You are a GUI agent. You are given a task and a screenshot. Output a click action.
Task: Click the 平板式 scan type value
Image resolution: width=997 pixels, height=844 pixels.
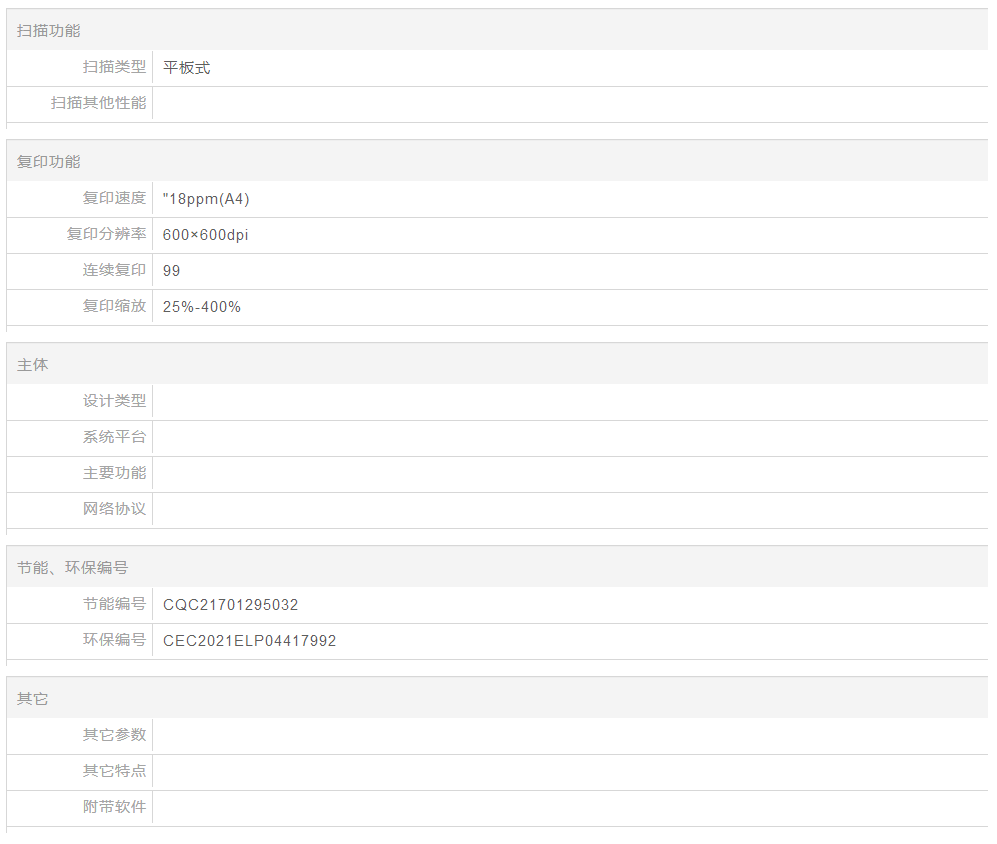(187, 68)
